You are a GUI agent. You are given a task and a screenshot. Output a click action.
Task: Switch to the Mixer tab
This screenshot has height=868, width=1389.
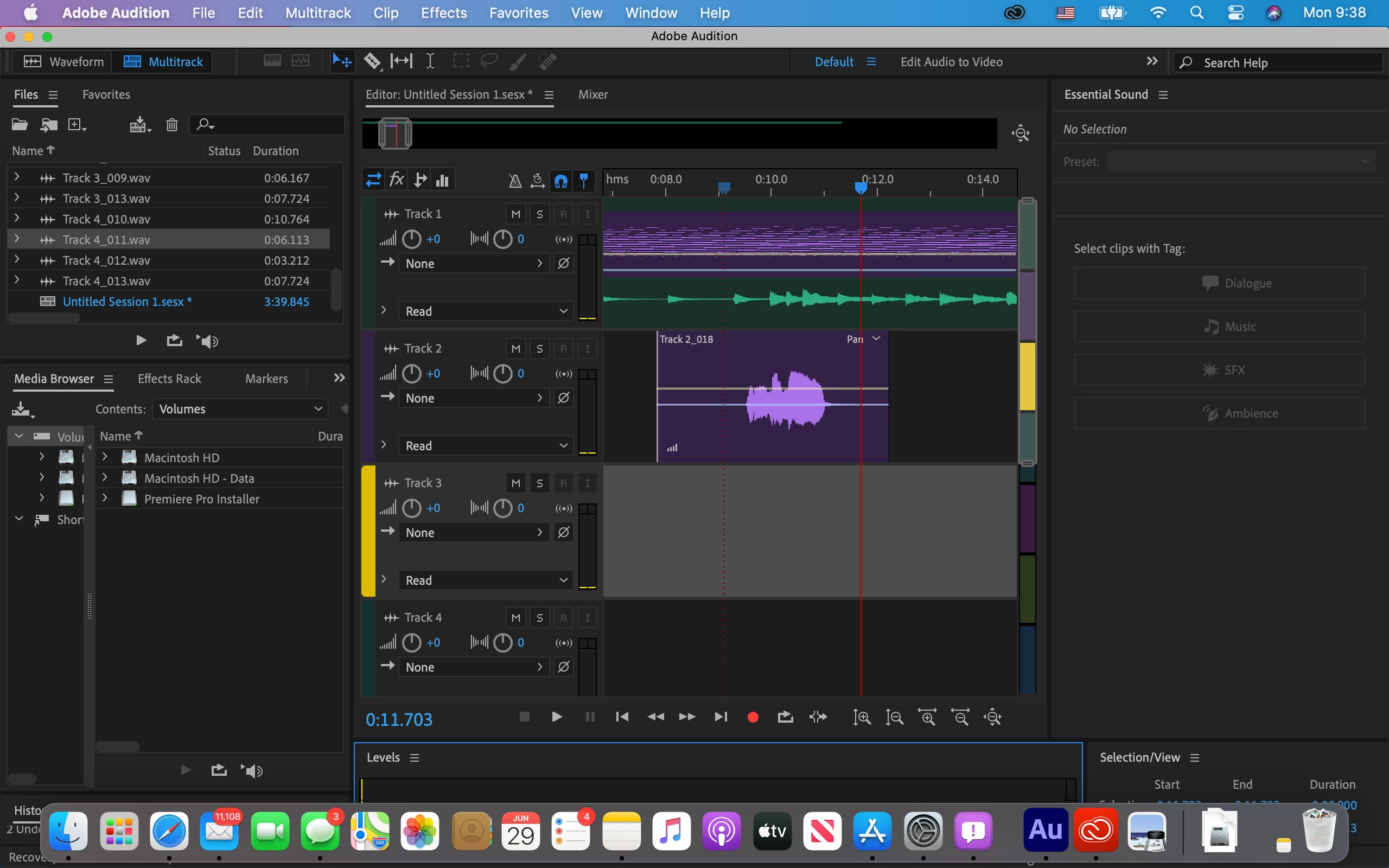593,95
